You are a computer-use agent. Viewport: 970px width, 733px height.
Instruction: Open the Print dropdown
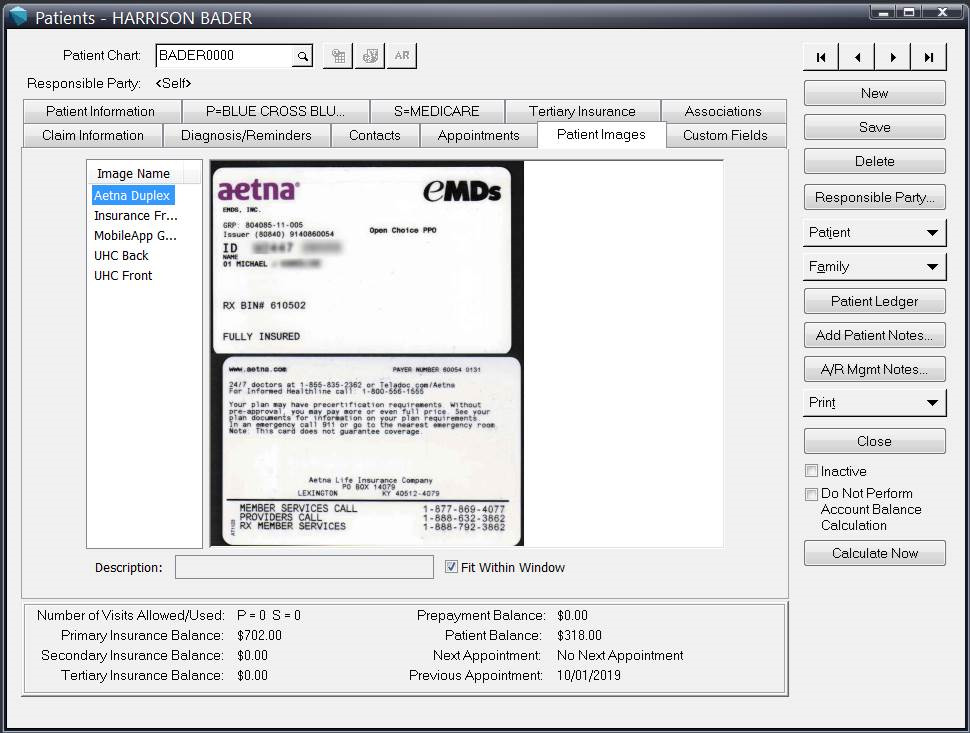[x=875, y=403]
